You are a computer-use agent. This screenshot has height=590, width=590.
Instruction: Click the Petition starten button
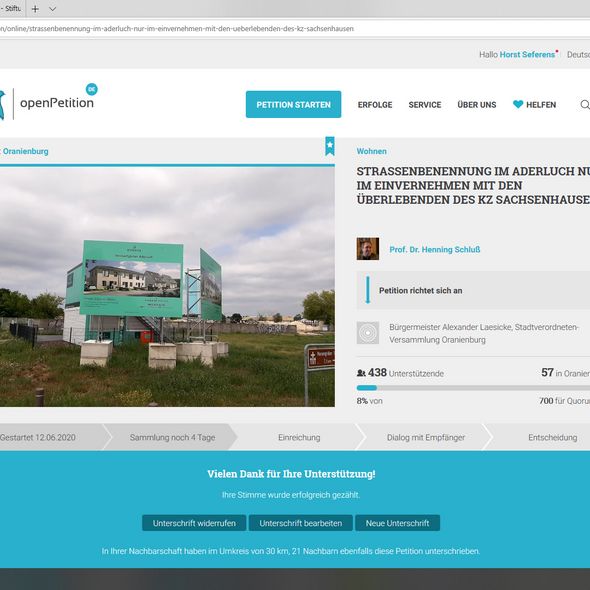pyautogui.click(x=293, y=104)
